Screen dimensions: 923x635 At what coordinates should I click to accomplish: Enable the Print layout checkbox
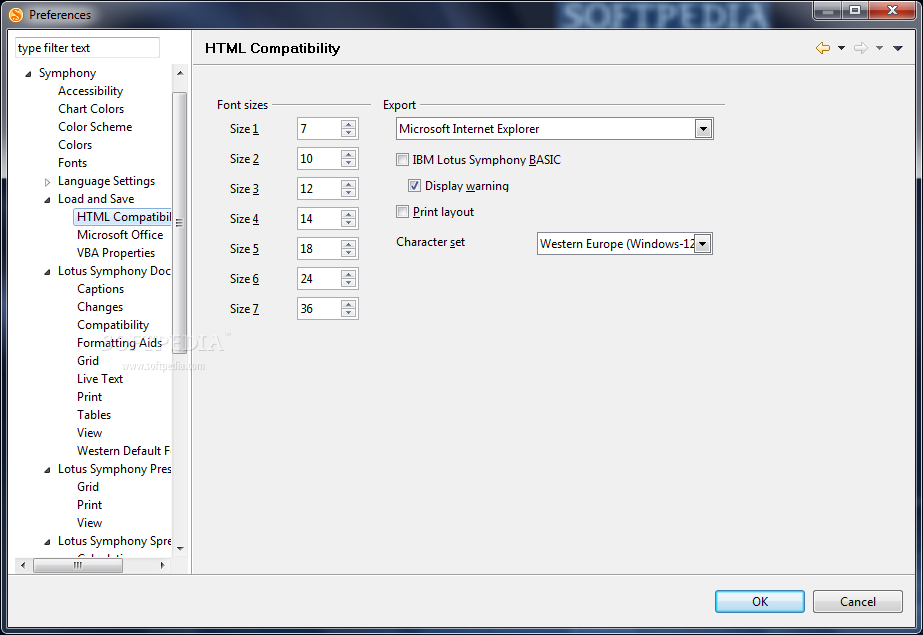[x=403, y=211]
